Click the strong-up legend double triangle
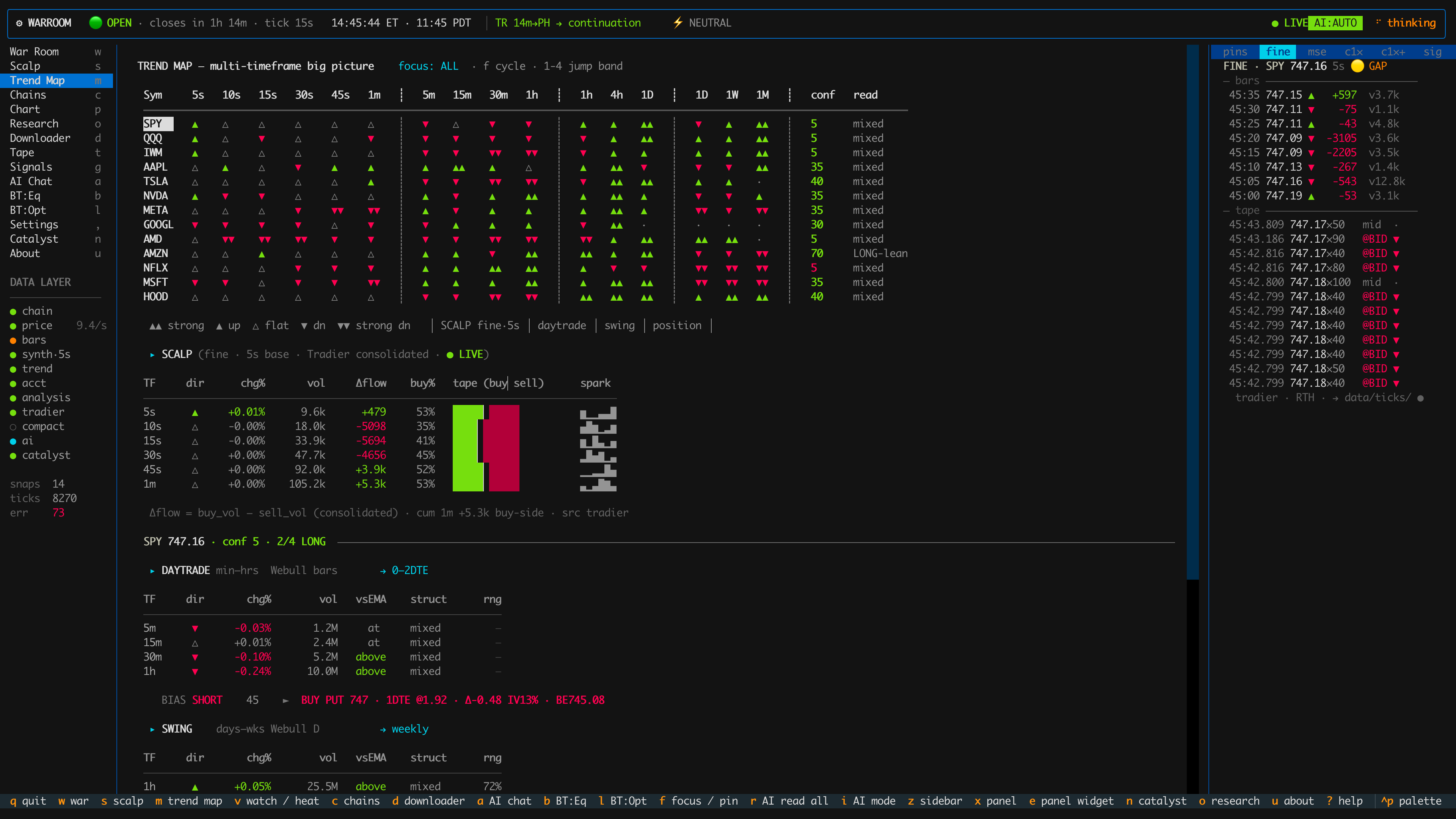 [155, 326]
